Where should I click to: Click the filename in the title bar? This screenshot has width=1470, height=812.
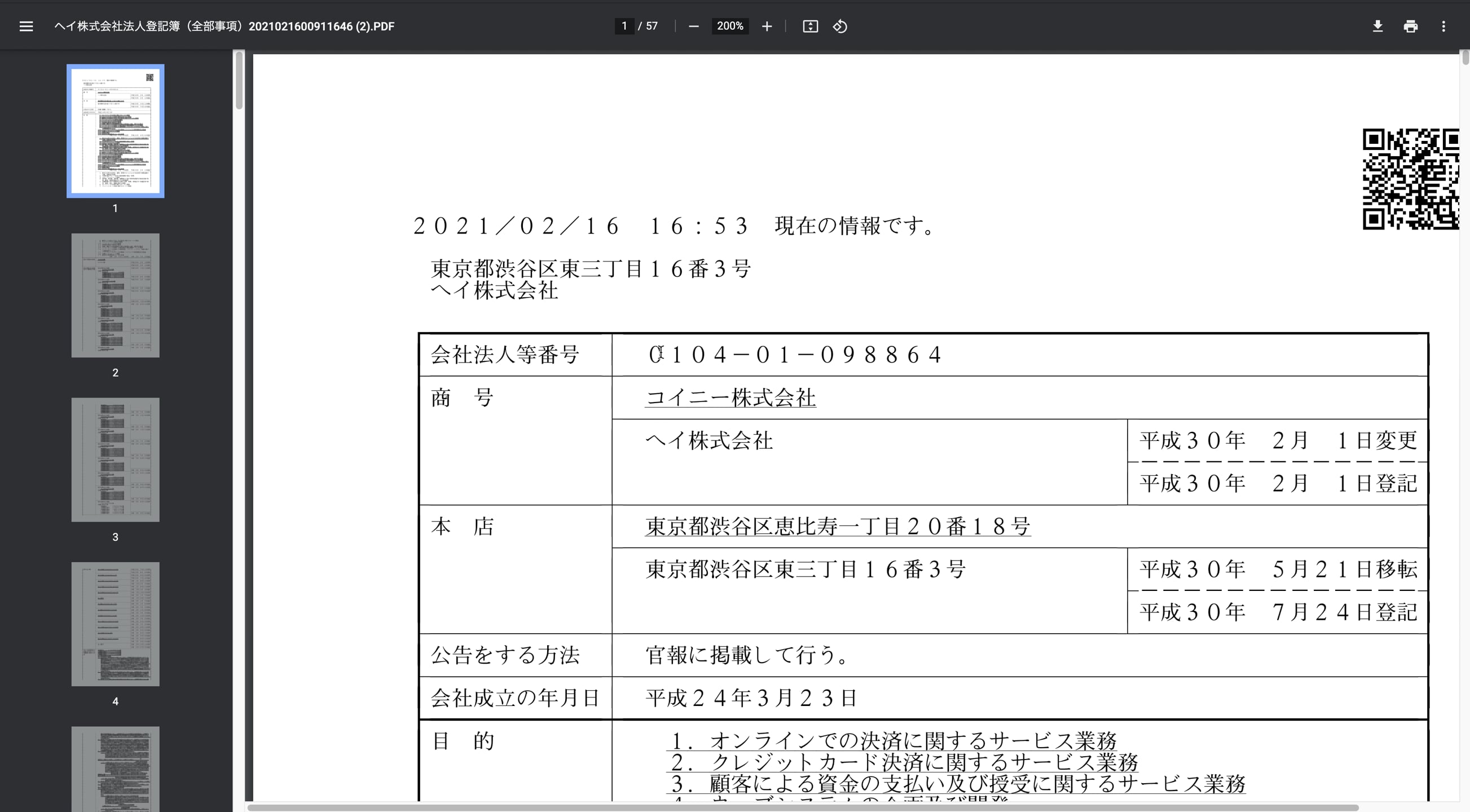point(223,27)
